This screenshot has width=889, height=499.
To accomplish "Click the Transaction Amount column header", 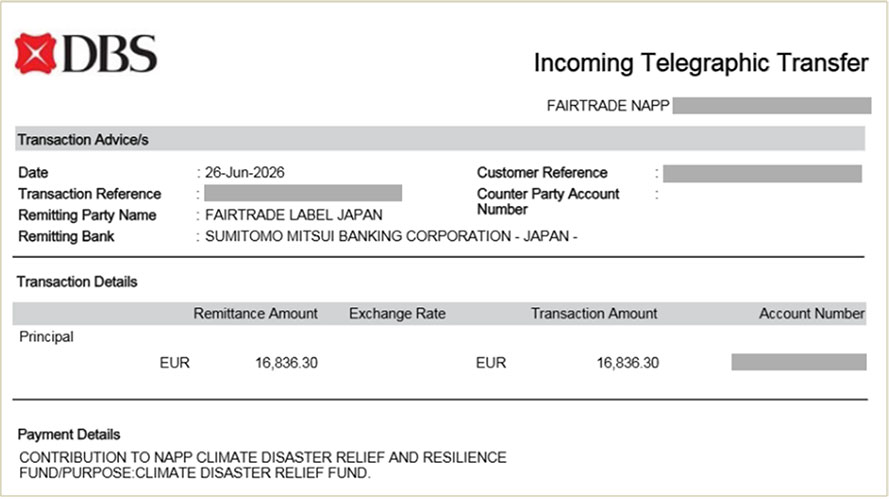I will point(594,314).
